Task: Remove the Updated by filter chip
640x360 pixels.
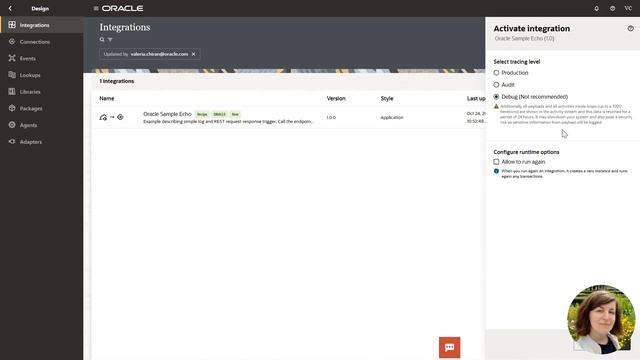Action: (193, 54)
